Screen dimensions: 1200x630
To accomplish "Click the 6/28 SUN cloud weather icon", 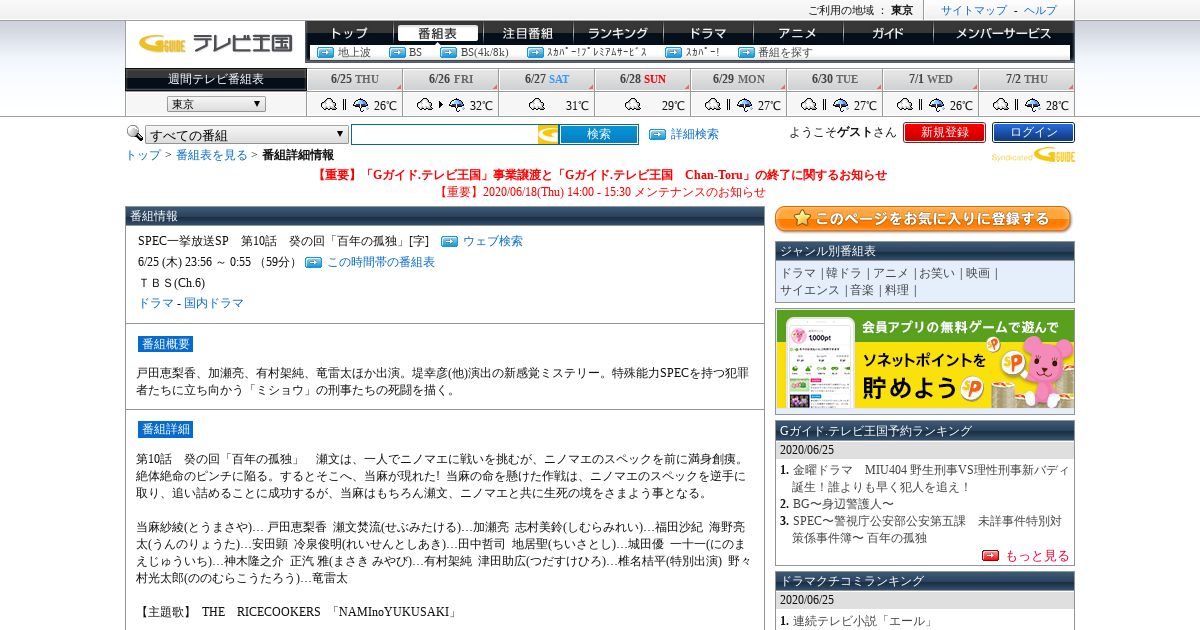I will point(633,105).
